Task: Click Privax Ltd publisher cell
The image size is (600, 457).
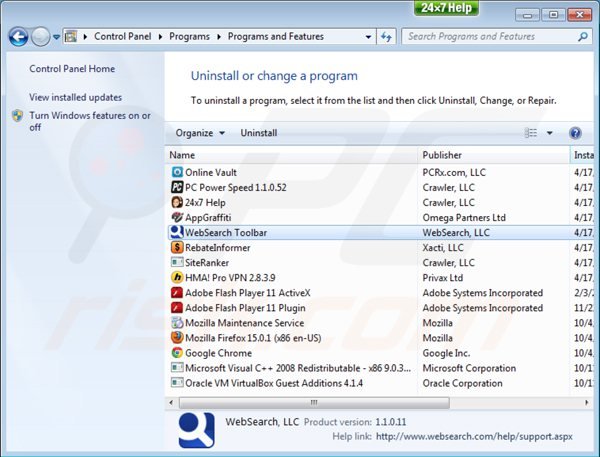Action: click(x=442, y=278)
